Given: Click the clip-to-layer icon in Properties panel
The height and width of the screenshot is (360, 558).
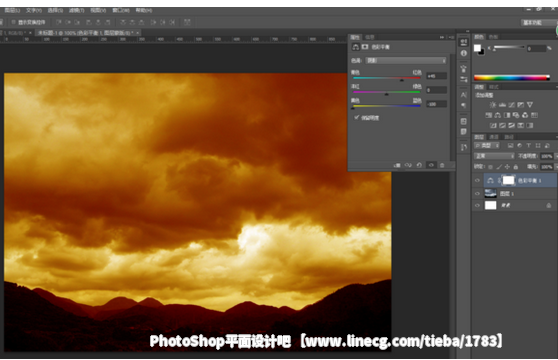Looking at the screenshot, I should click(x=397, y=165).
